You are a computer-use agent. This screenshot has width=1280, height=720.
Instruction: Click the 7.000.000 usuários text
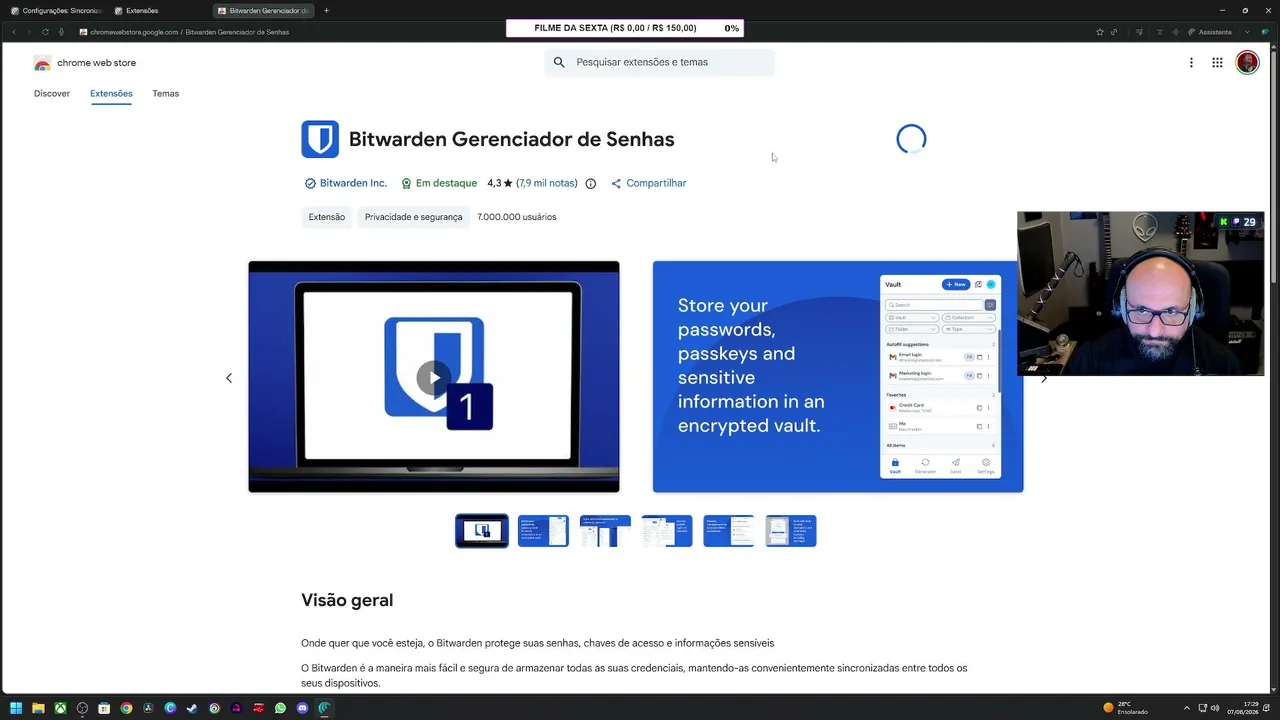click(x=517, y=217)
